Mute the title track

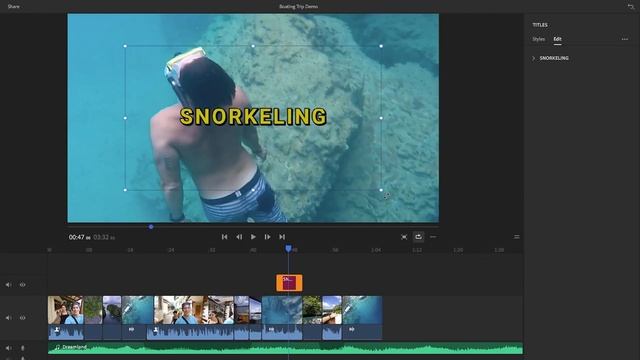pyautogui.click(x=8, y=284)
